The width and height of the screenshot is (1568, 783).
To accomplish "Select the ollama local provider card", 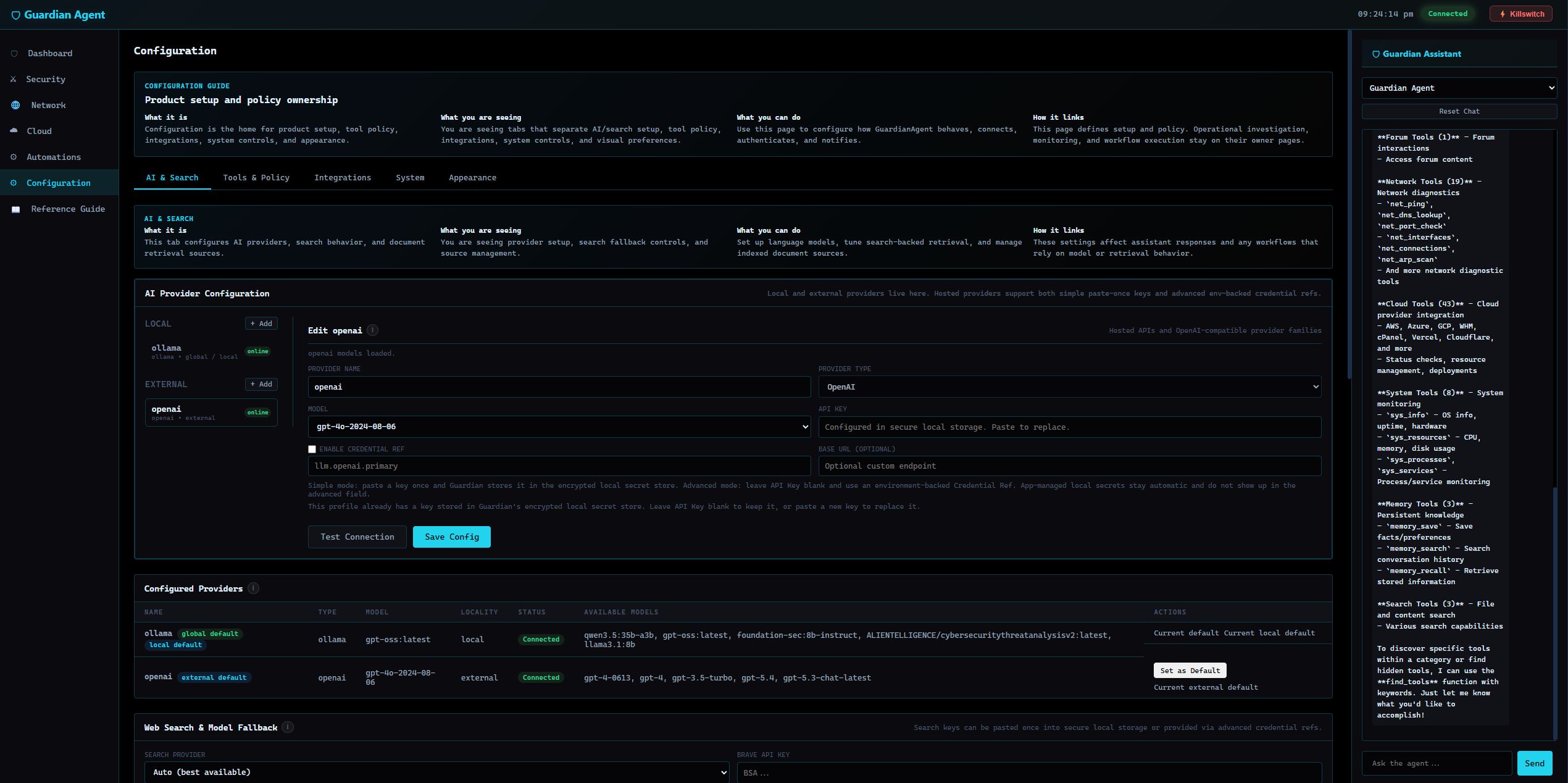I will (x=211, y=352).
